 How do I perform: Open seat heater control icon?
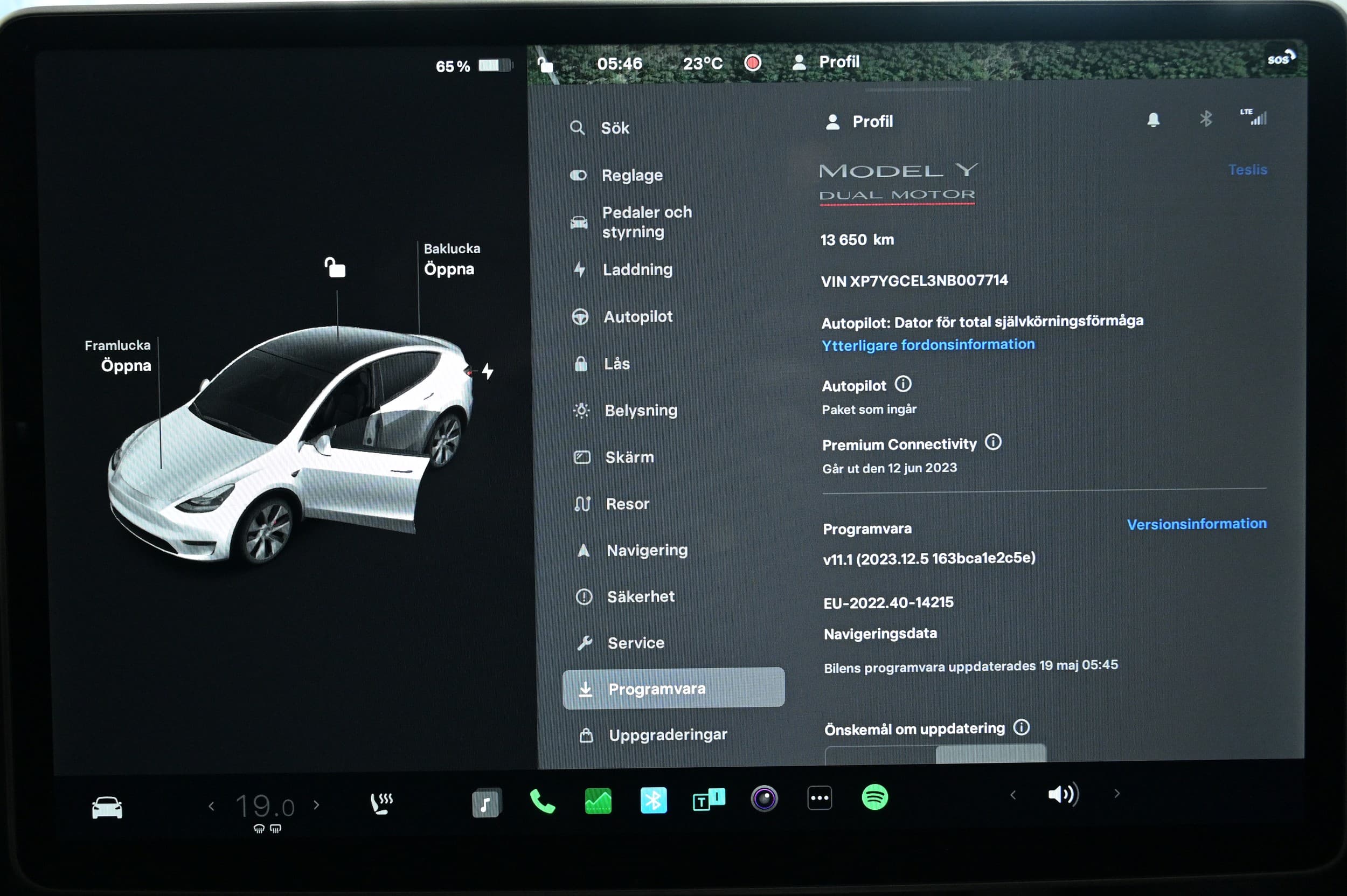(x=381, y=803)
